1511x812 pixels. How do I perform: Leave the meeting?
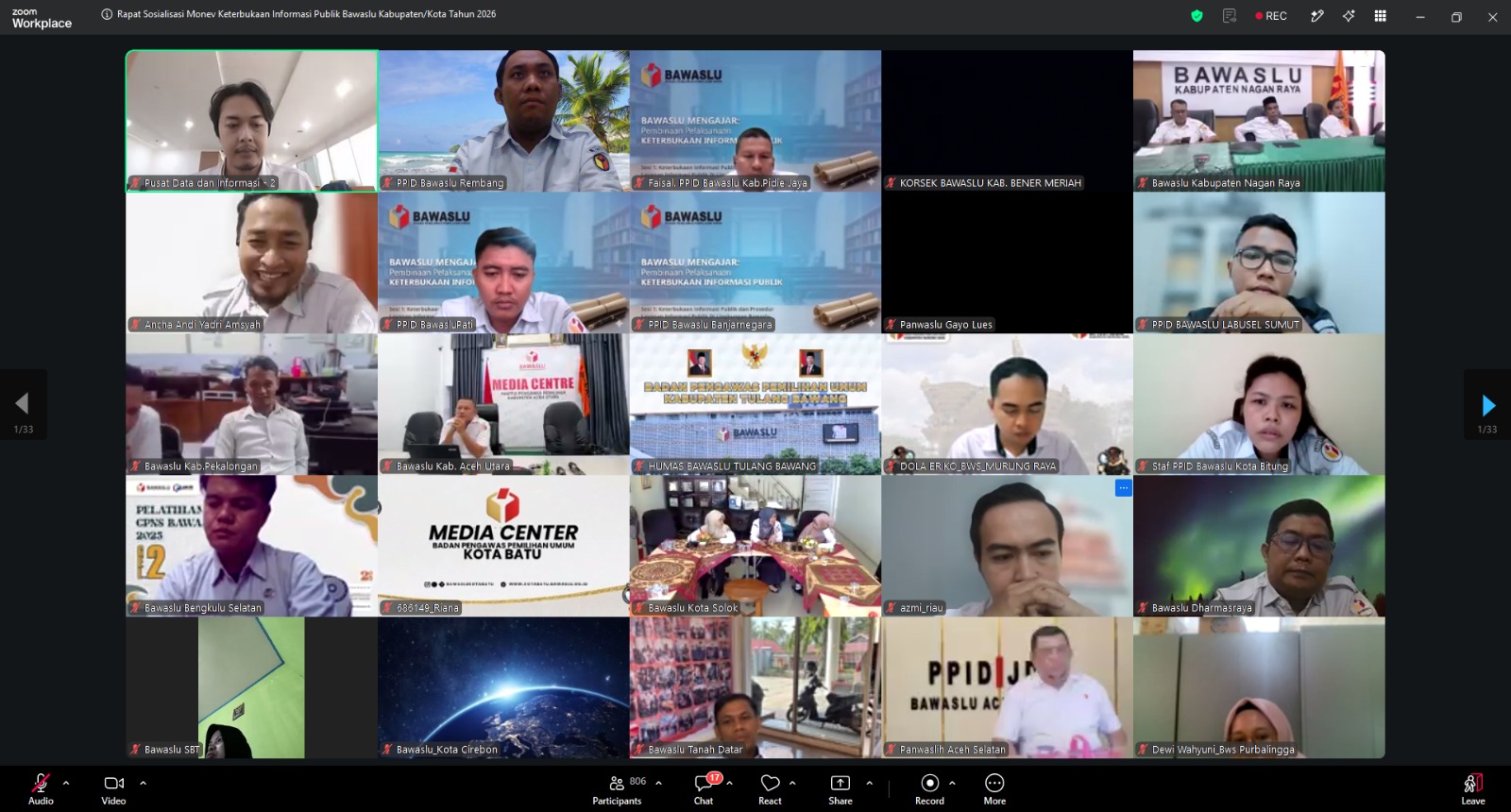pyautogui.click(x=1473, y=788)
